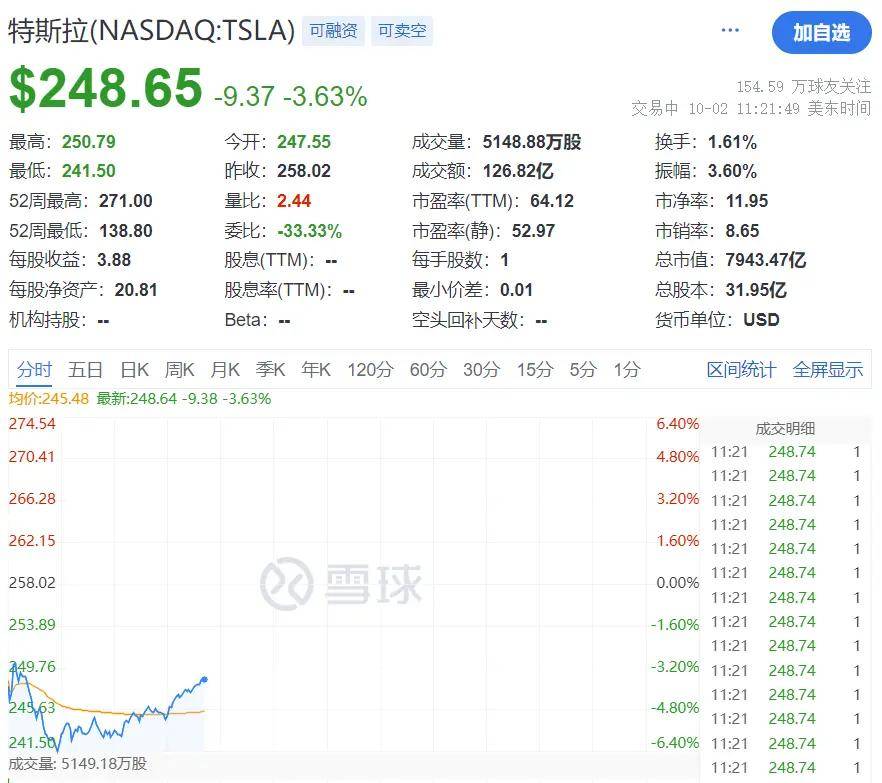882x783 pixels.
Task: Enable 全屏显示 fullscreen chart display
Action: tap(829, 369)
